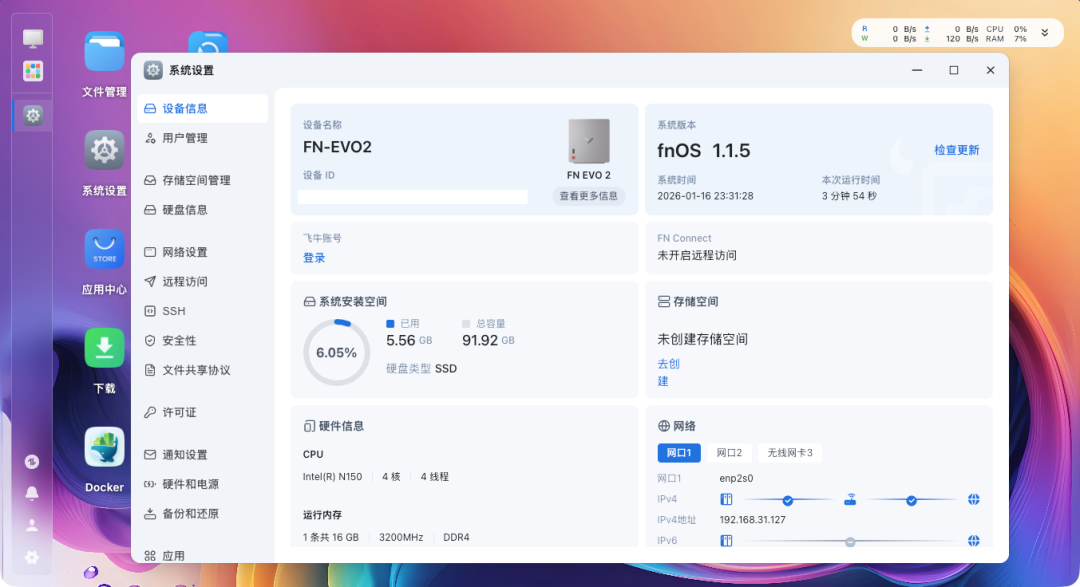The image size is (1080, 587).
Task: Switch to the 无线网卡3 tab
Action: [789, 452]
